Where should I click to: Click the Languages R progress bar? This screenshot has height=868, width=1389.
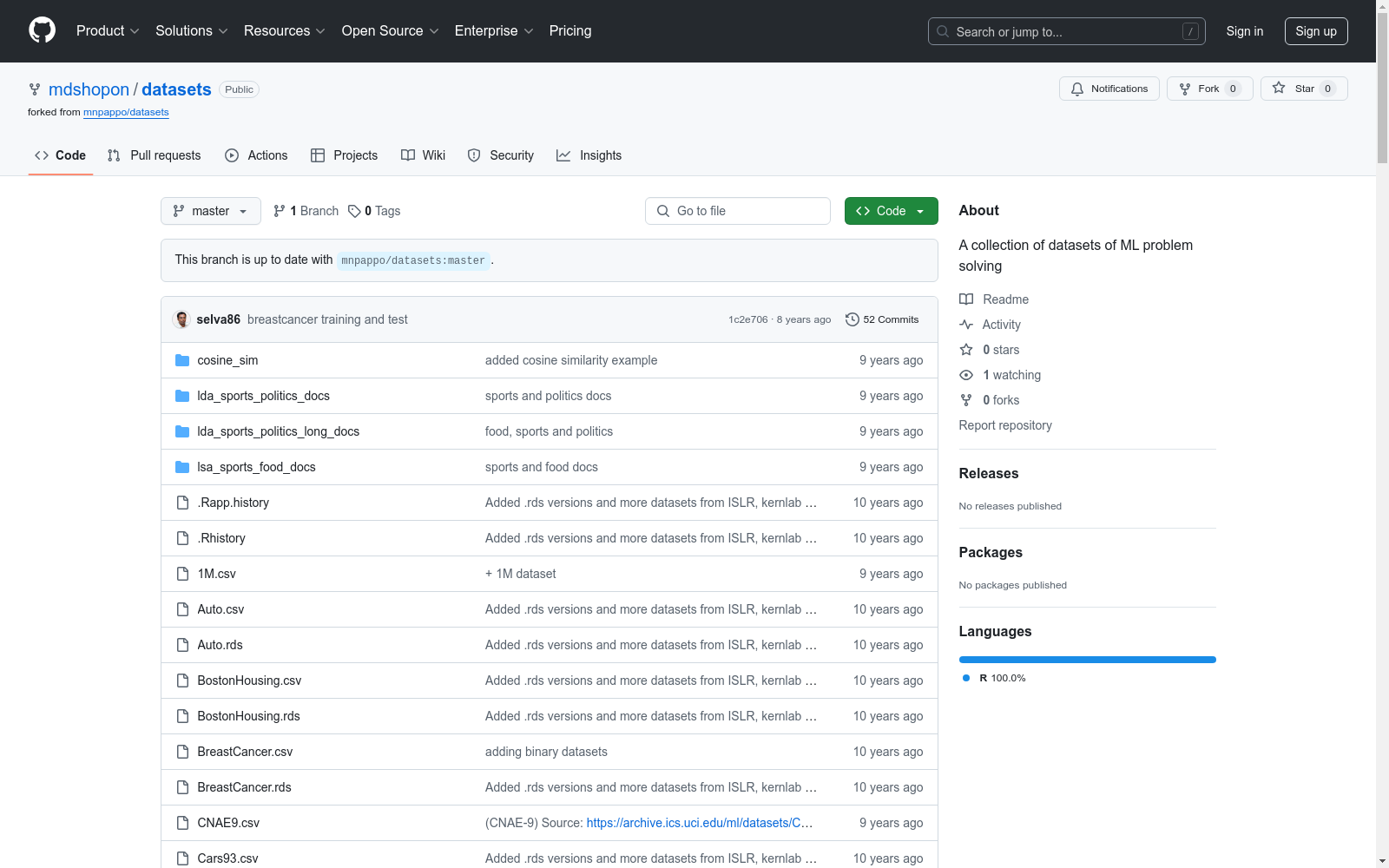pyautogui.click(x=1087, y=660)
